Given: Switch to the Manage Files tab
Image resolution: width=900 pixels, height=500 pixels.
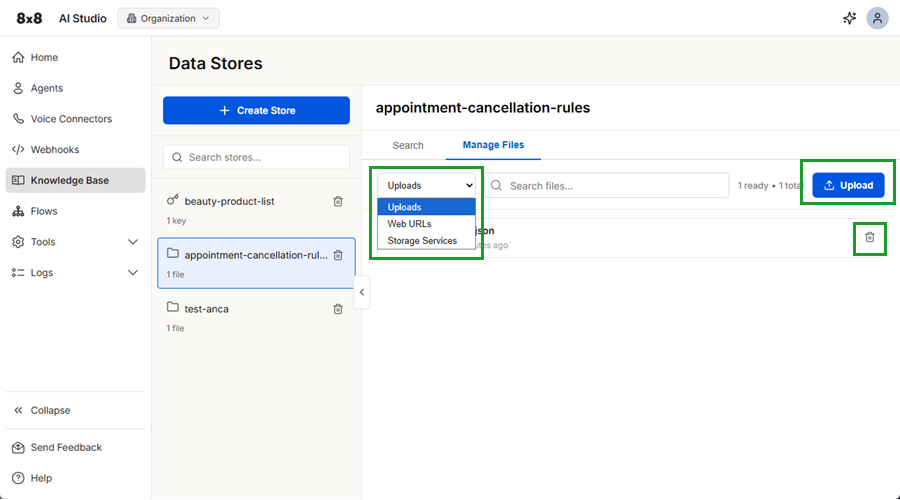Looking at the screenshot, I should pos(493,145).
